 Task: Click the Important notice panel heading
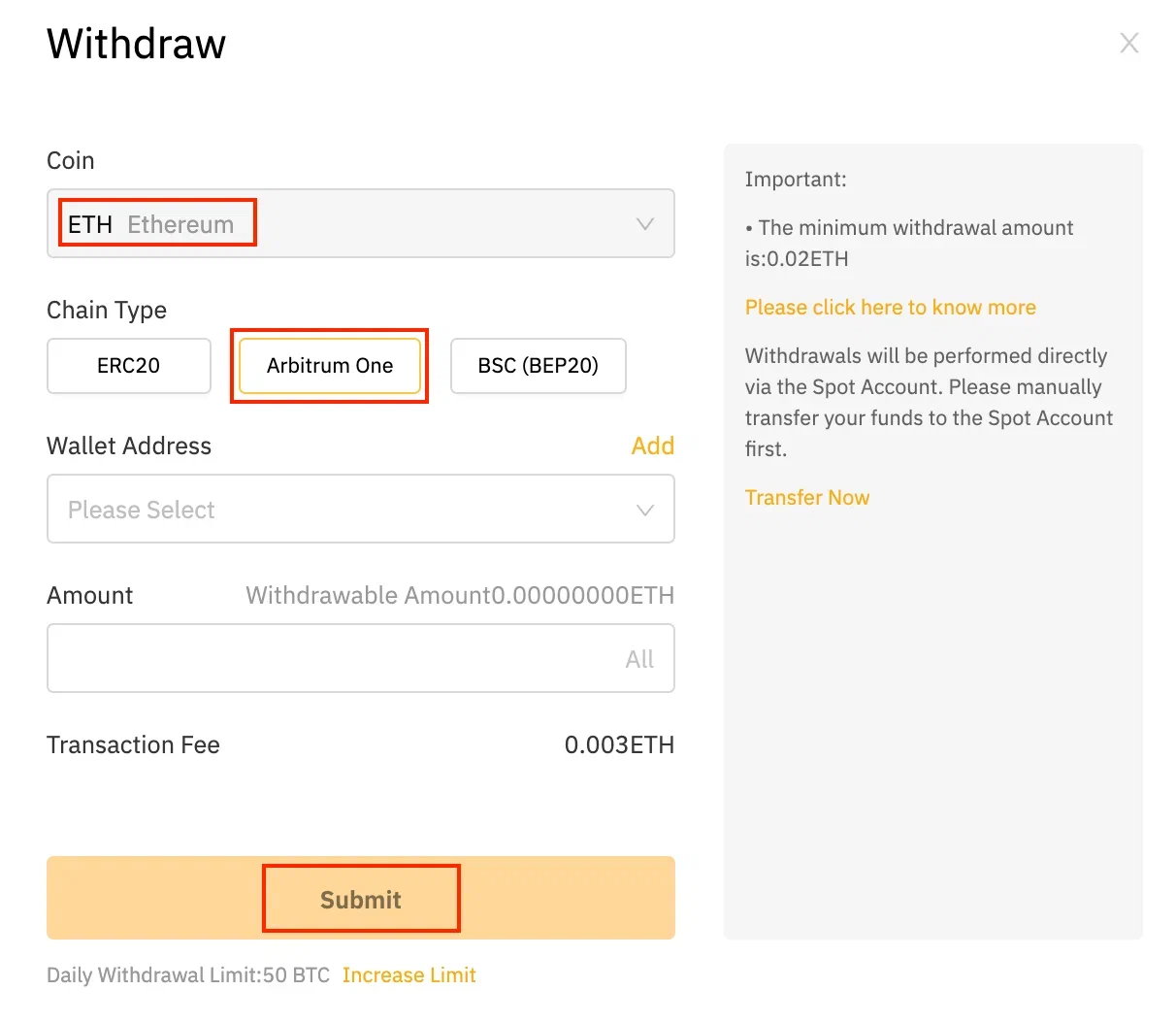click(796, 179)
